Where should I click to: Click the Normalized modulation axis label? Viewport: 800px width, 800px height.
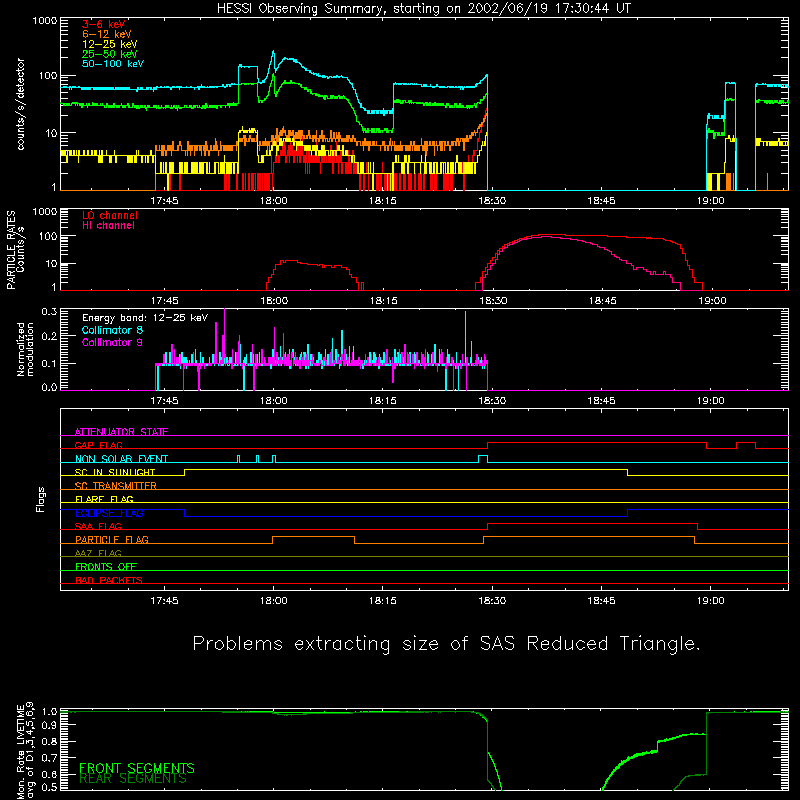[x=25, y=349]
